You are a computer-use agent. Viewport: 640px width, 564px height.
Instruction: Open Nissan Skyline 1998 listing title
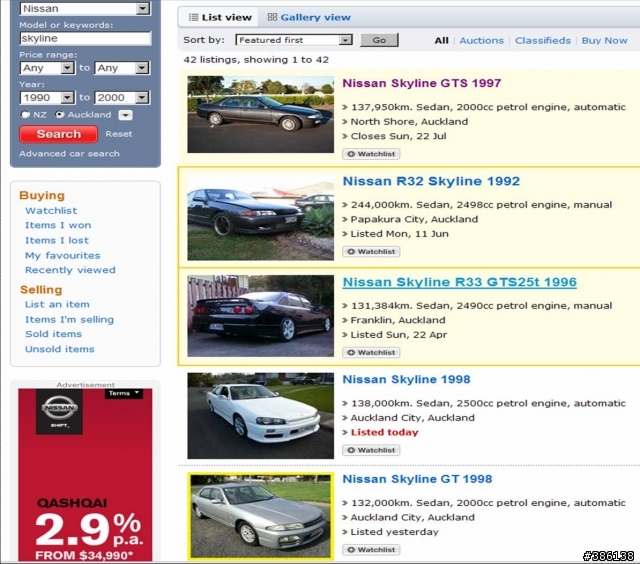(x=407, y=379)
